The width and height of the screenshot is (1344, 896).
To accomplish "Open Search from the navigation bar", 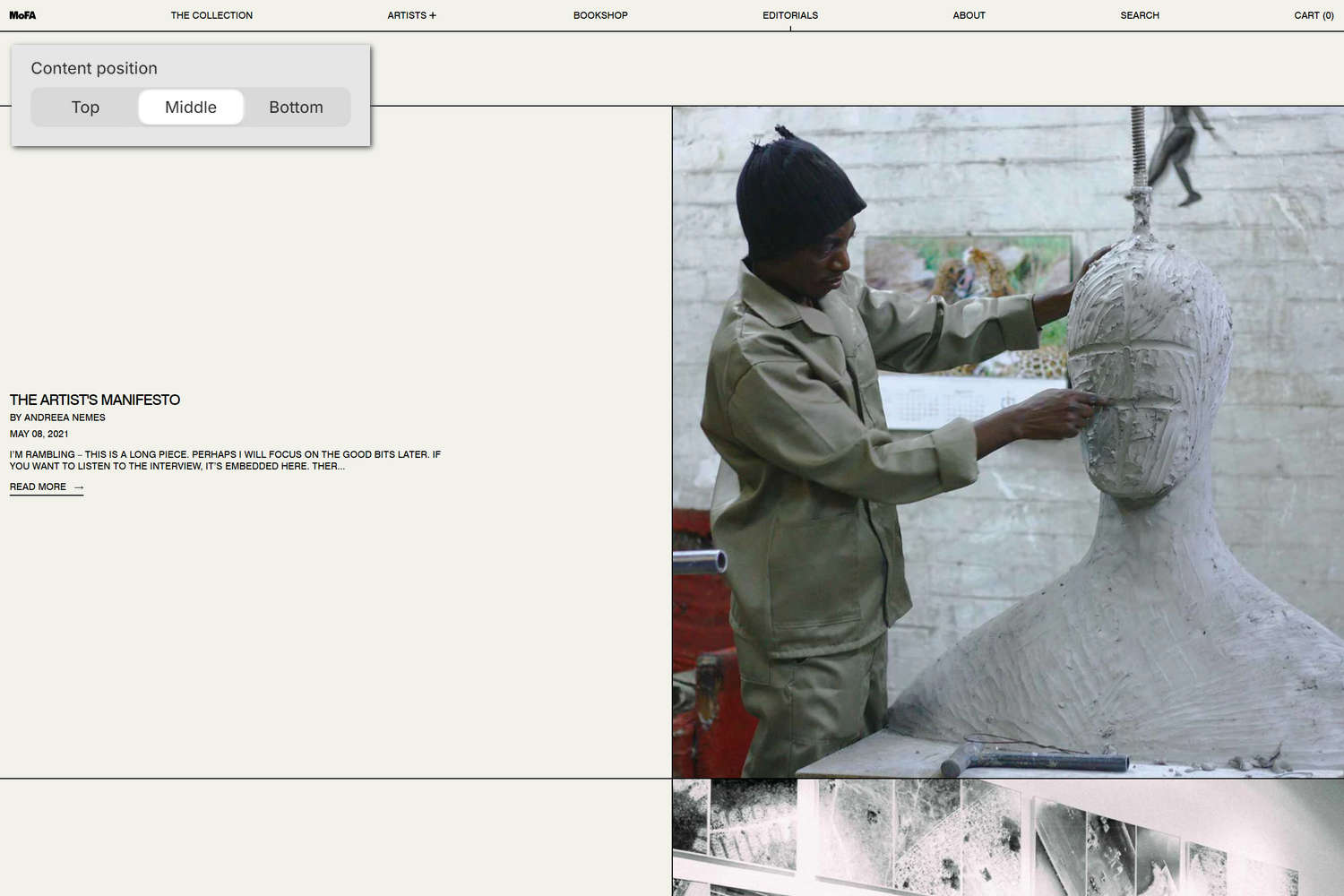I will tap(1139, 15).
